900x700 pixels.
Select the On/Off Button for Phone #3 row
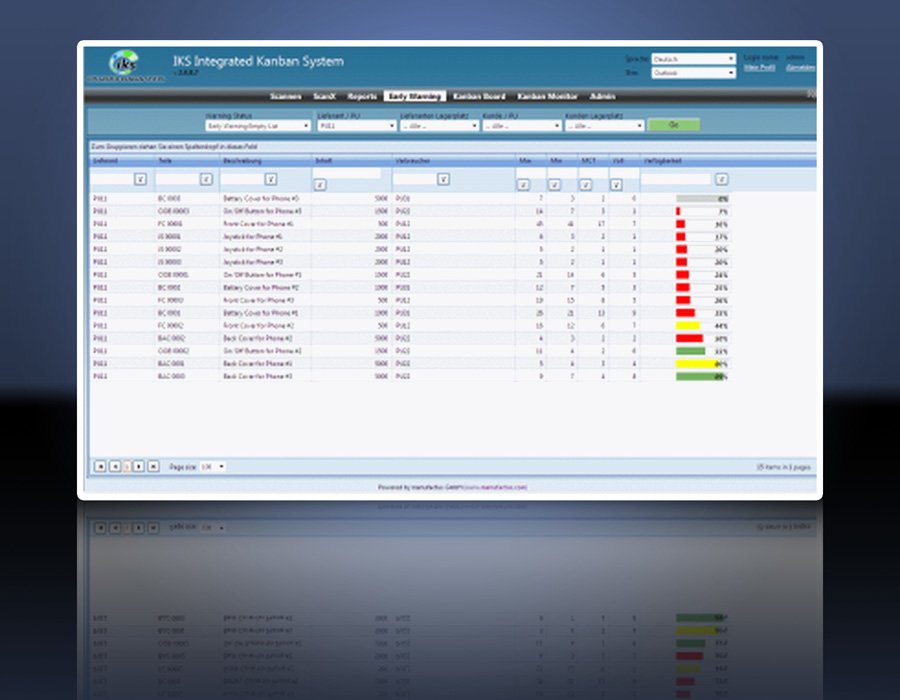(410, 211)
